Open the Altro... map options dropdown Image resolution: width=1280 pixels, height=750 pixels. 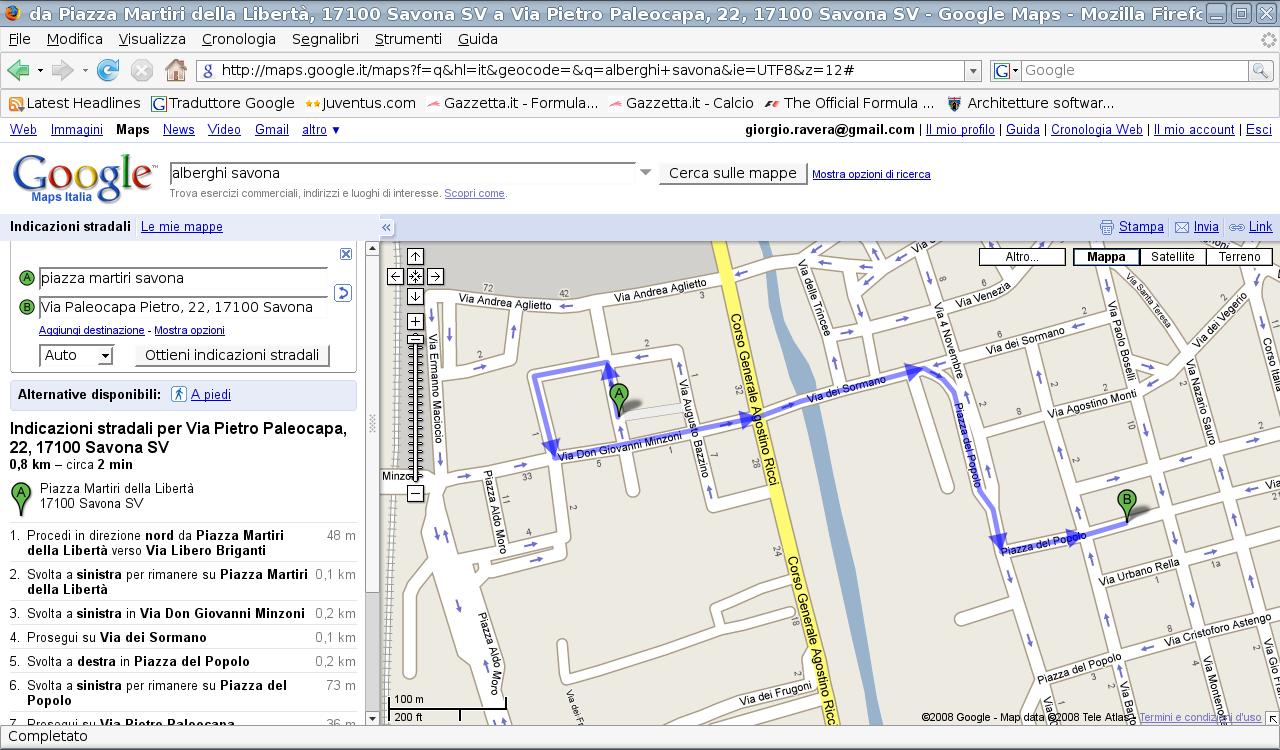[x=1021, y=257]
